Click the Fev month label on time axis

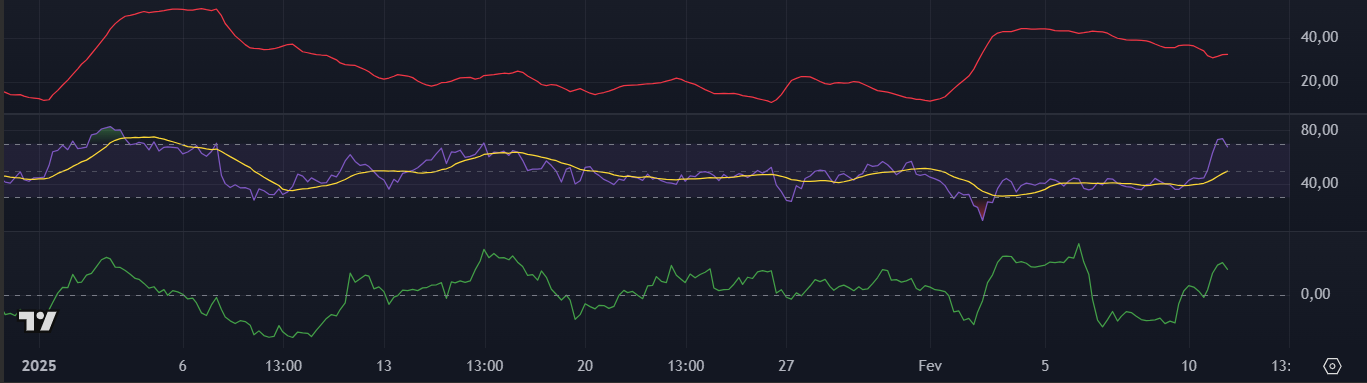(x=931, y=365)
